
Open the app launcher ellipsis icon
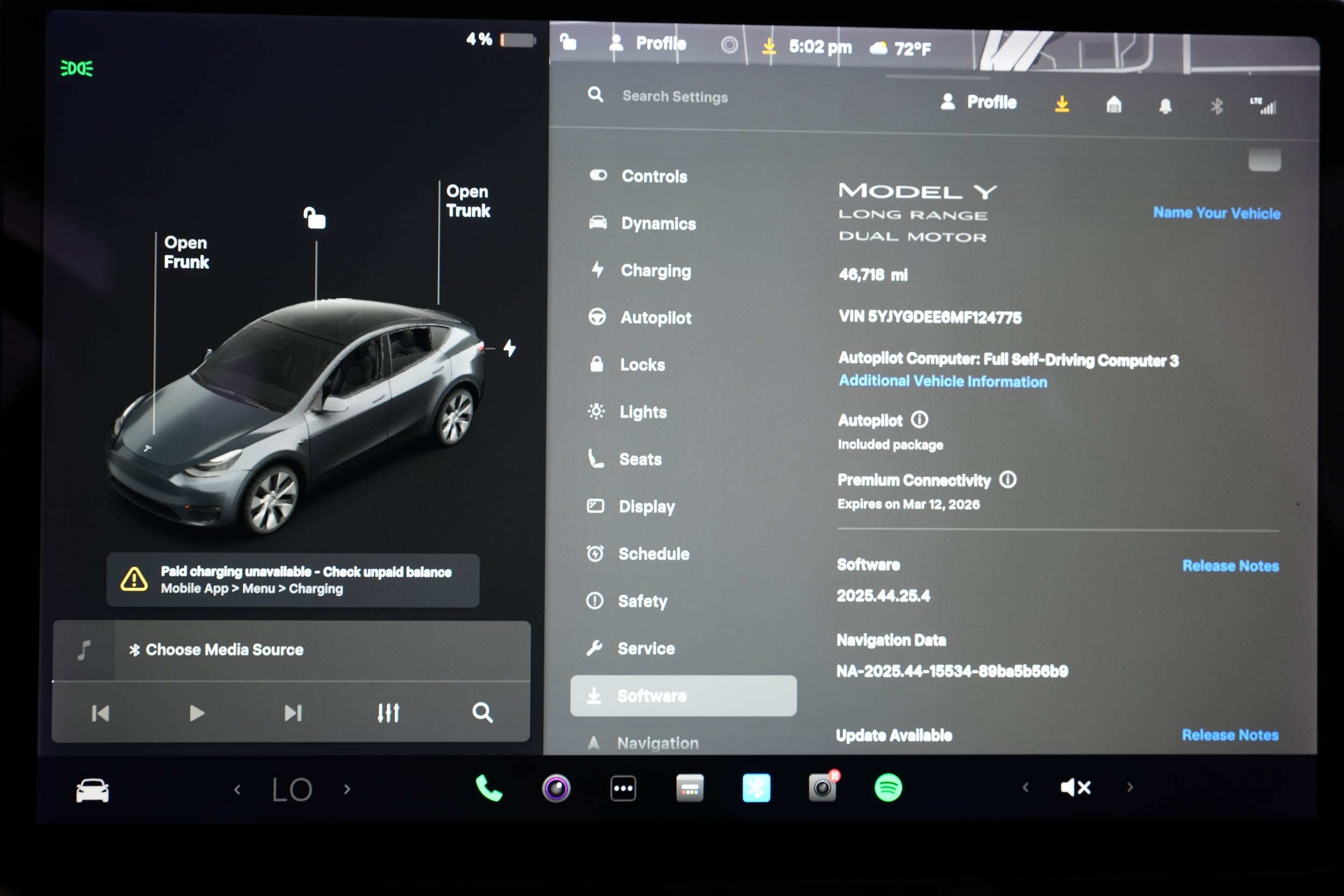click(x=623, y=788)
